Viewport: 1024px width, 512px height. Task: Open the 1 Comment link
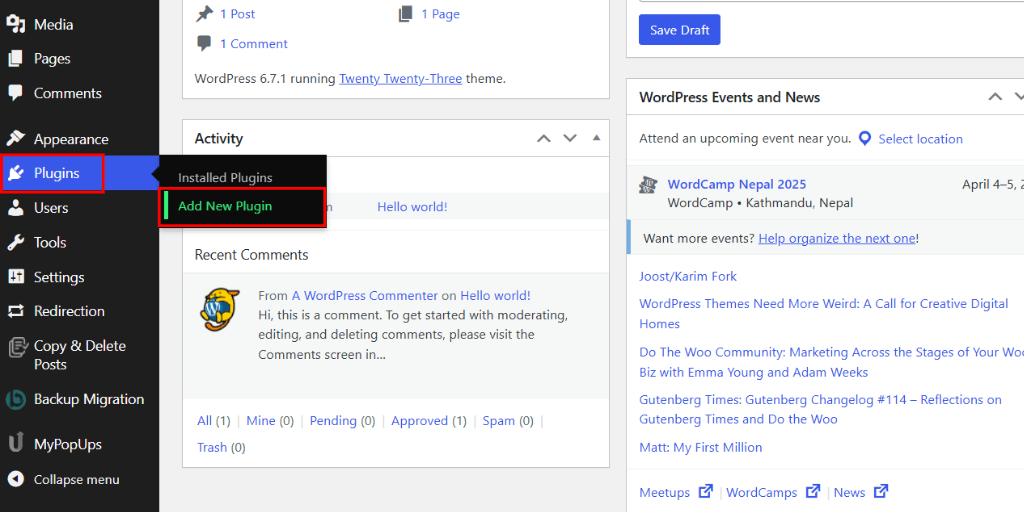[x=253, y=44]
